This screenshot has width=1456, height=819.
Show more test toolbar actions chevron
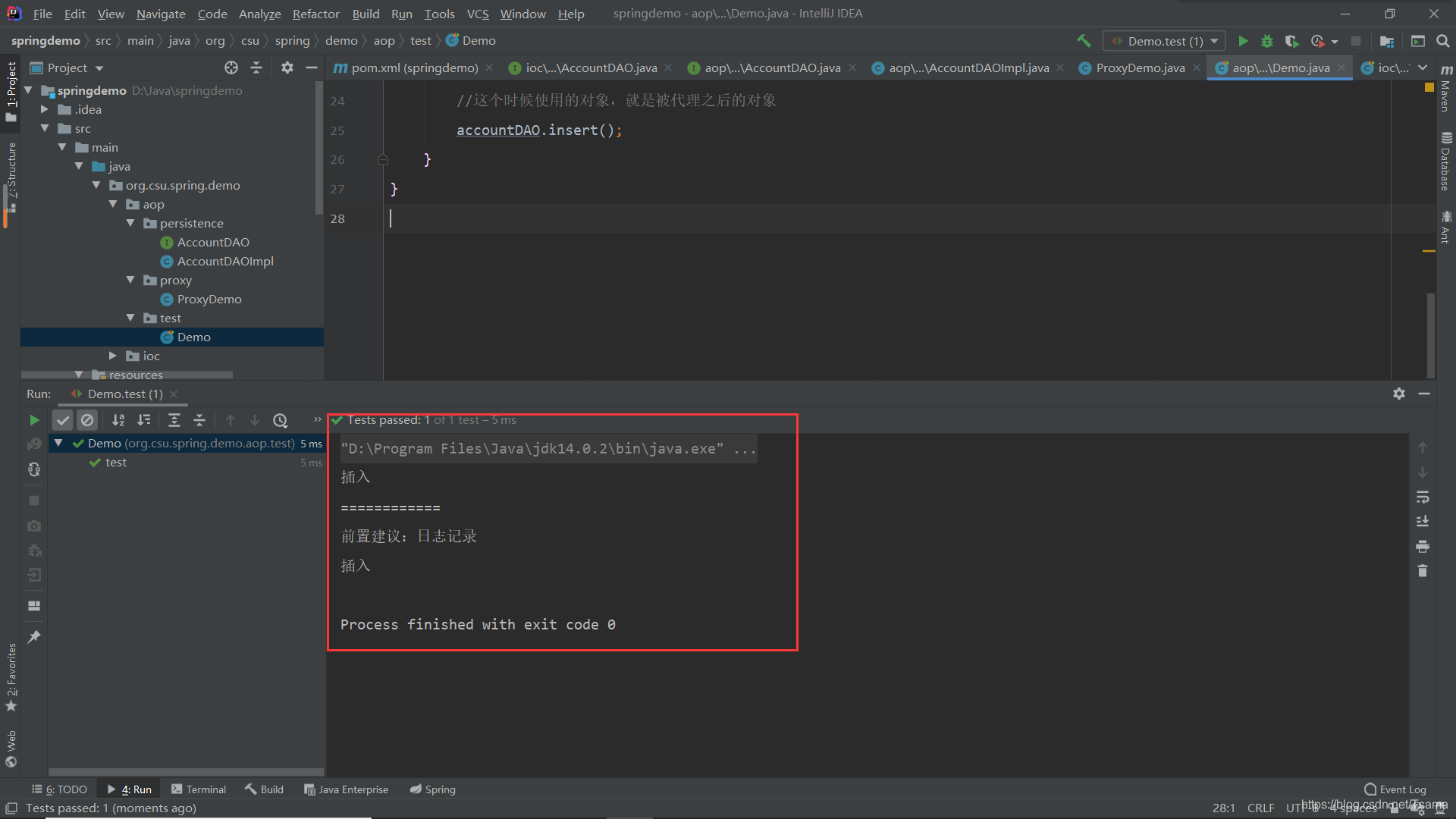[x=317, y=419]
